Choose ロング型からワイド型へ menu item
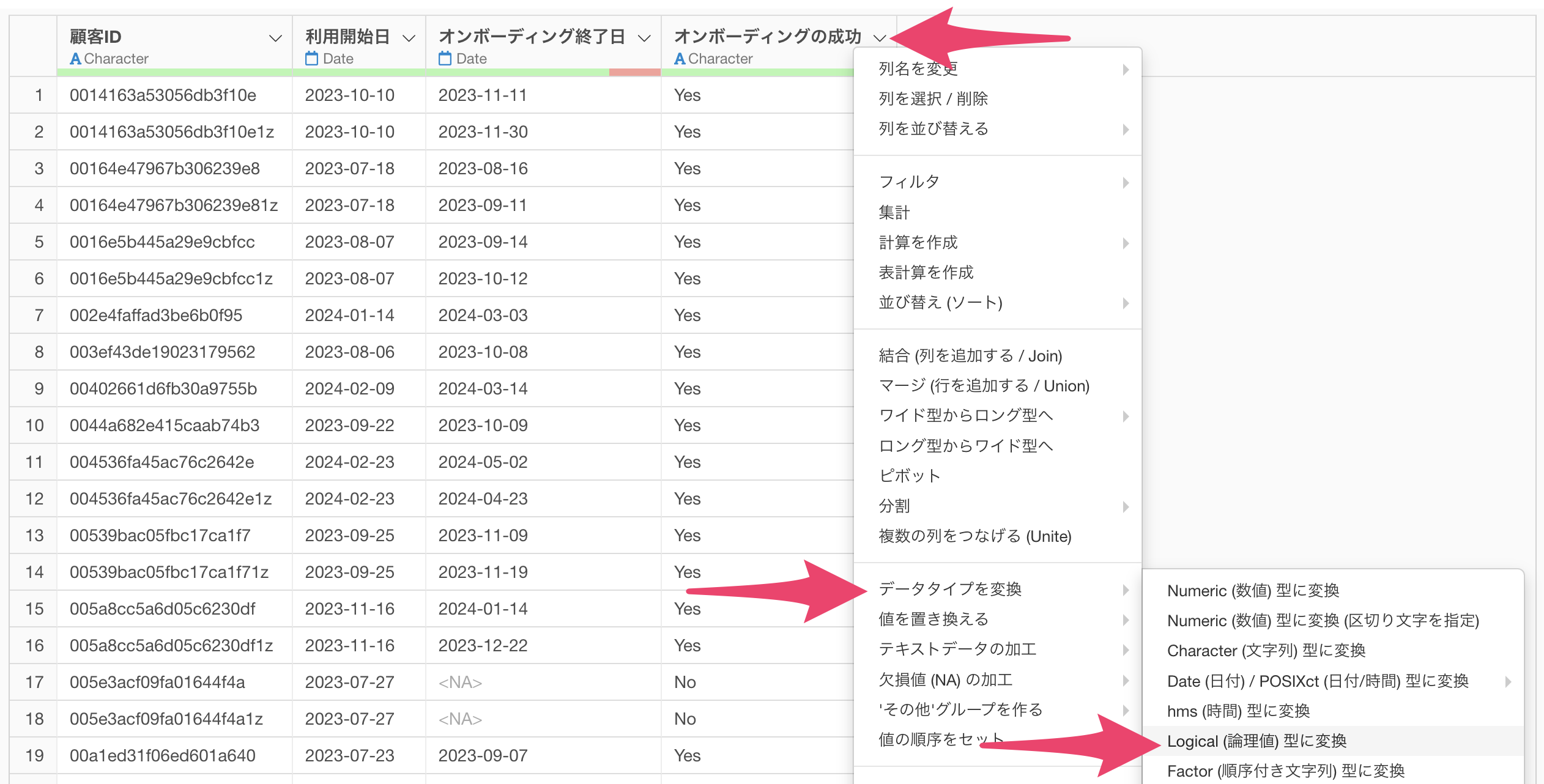This screenshot has width=1544, height=784. pos(997,445)
